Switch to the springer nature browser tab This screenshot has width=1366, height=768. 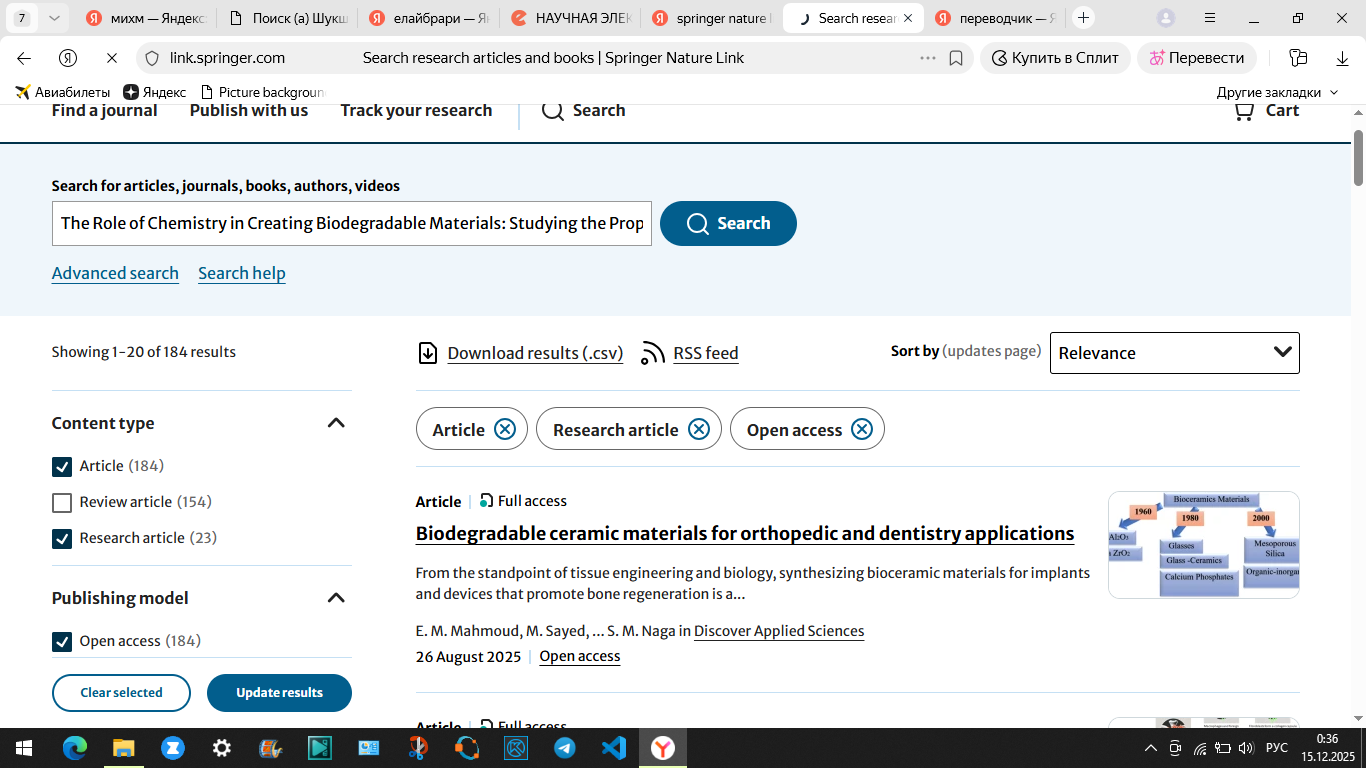point(710,18)
